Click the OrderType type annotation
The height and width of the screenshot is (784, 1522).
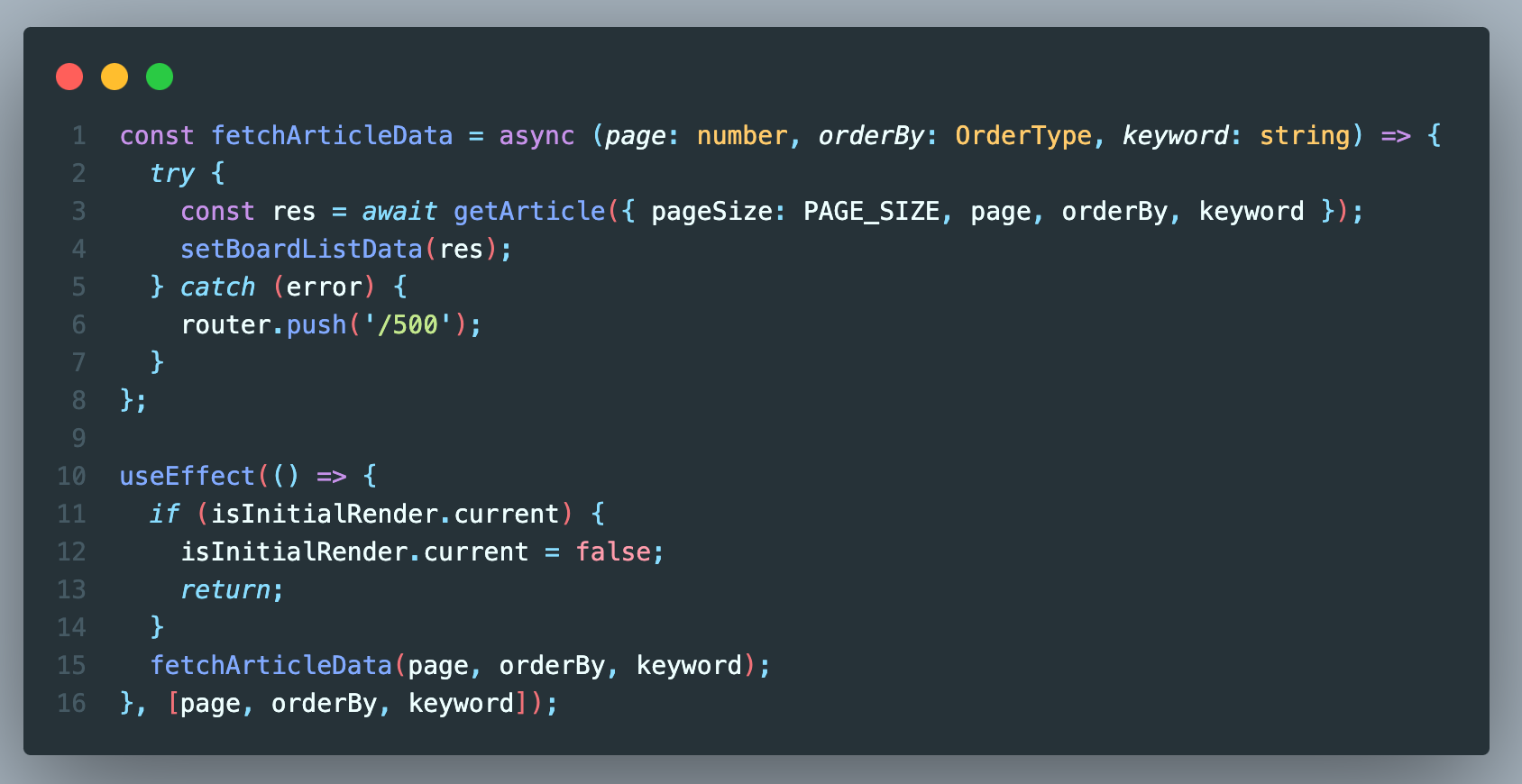pos(1023,135)
